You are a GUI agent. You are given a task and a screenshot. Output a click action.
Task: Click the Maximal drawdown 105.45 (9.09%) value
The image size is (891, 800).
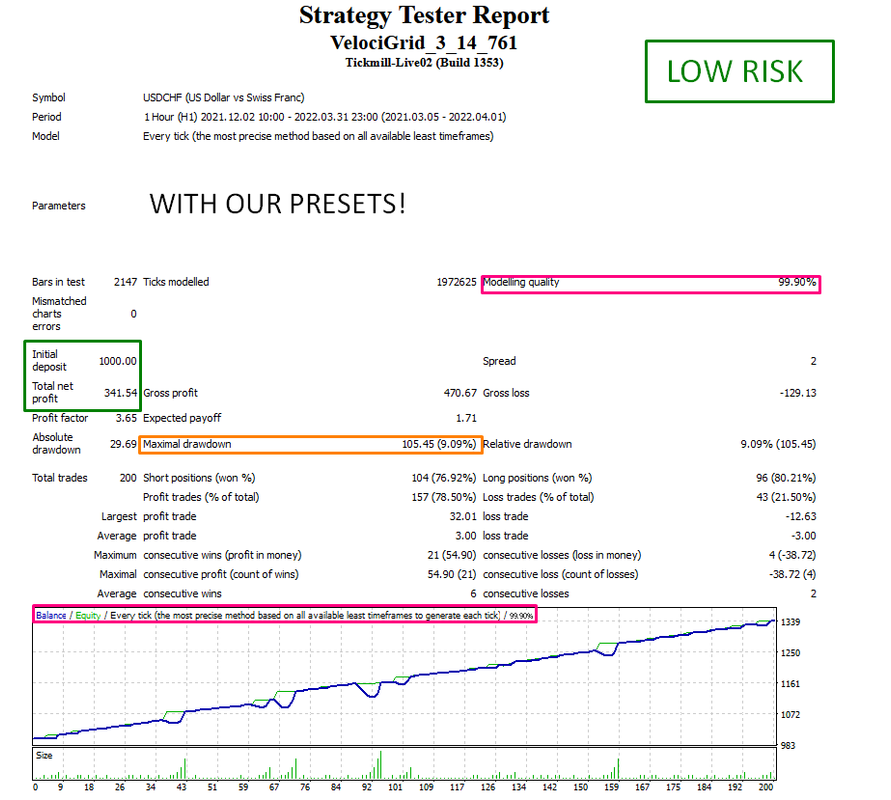pyautogui.click(x=439, y=444)
